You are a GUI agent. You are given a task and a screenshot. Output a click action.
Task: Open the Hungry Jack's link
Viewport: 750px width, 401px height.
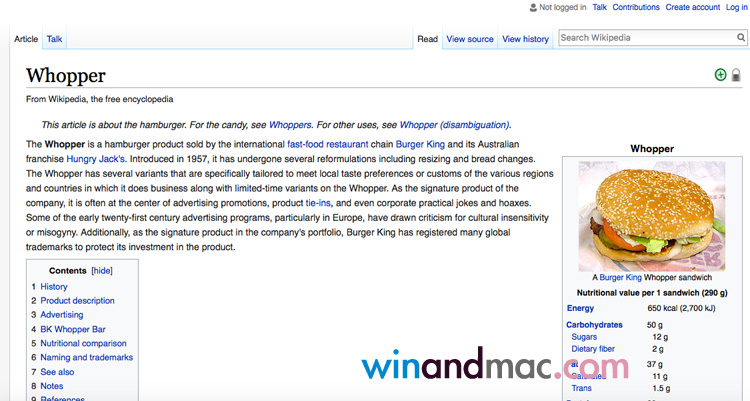pyautogui.click(x=97, y=159)
